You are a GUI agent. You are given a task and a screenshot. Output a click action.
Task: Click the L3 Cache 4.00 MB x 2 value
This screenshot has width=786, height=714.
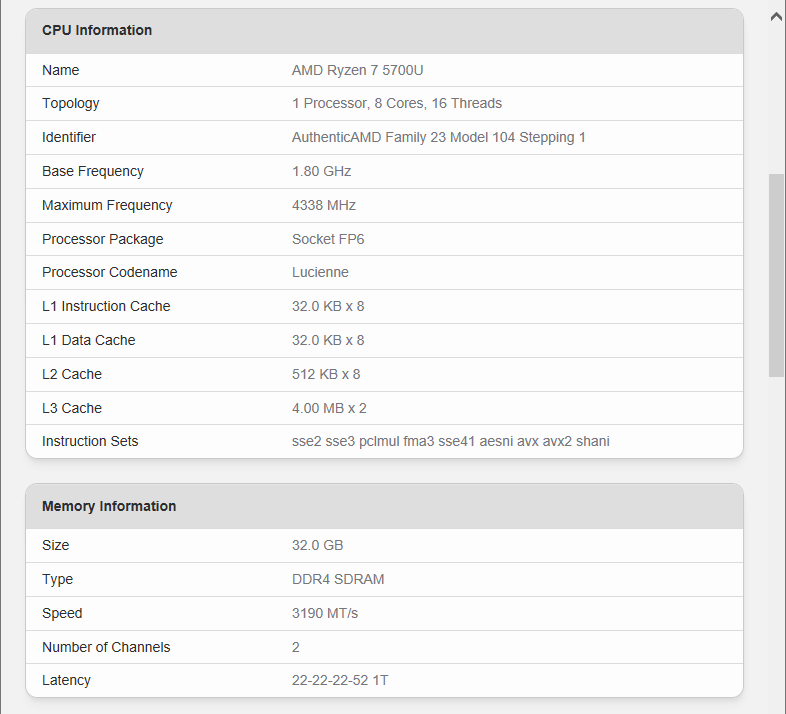[x=328, y=408]
